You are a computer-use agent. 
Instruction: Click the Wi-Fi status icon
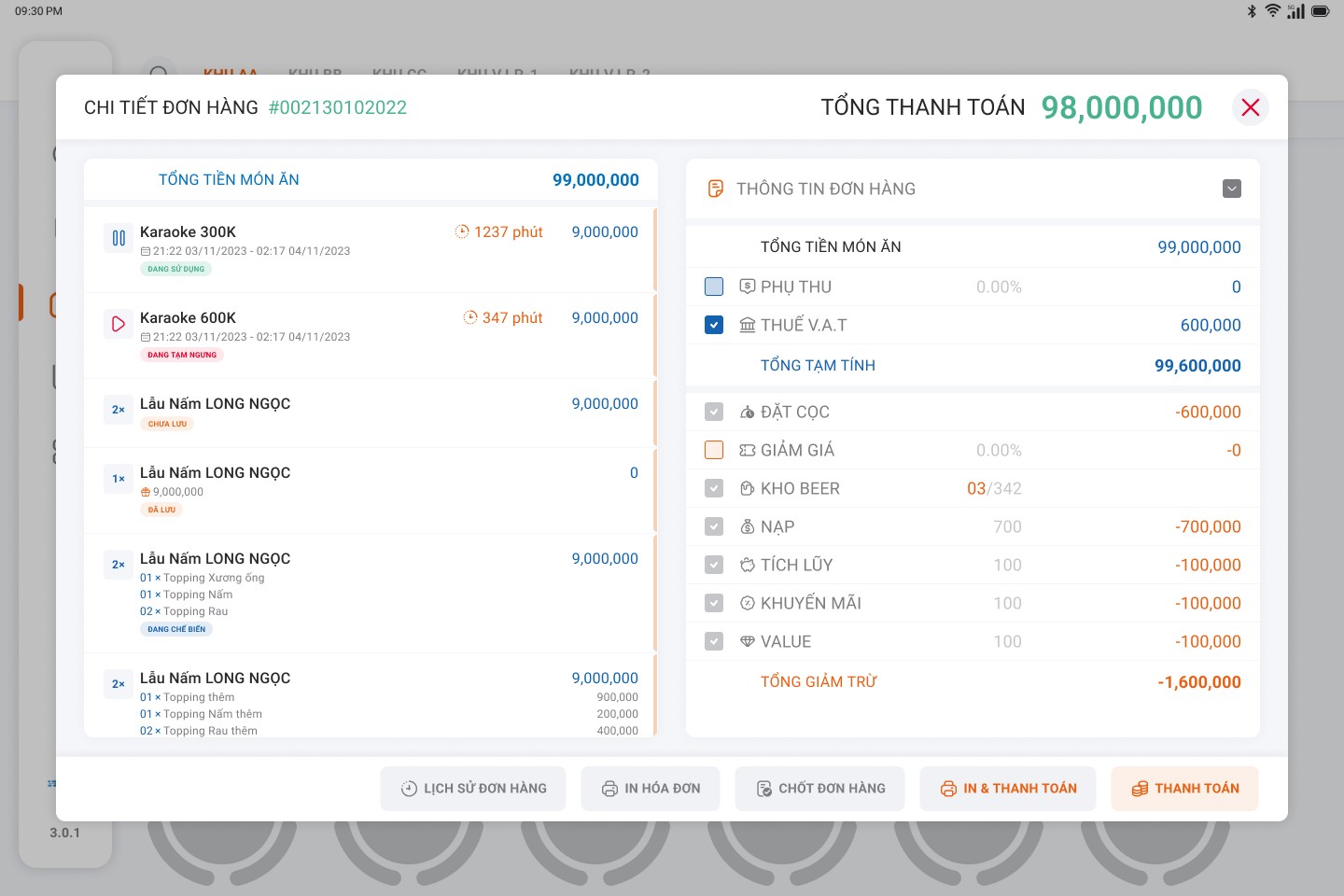click(1273, 11)
